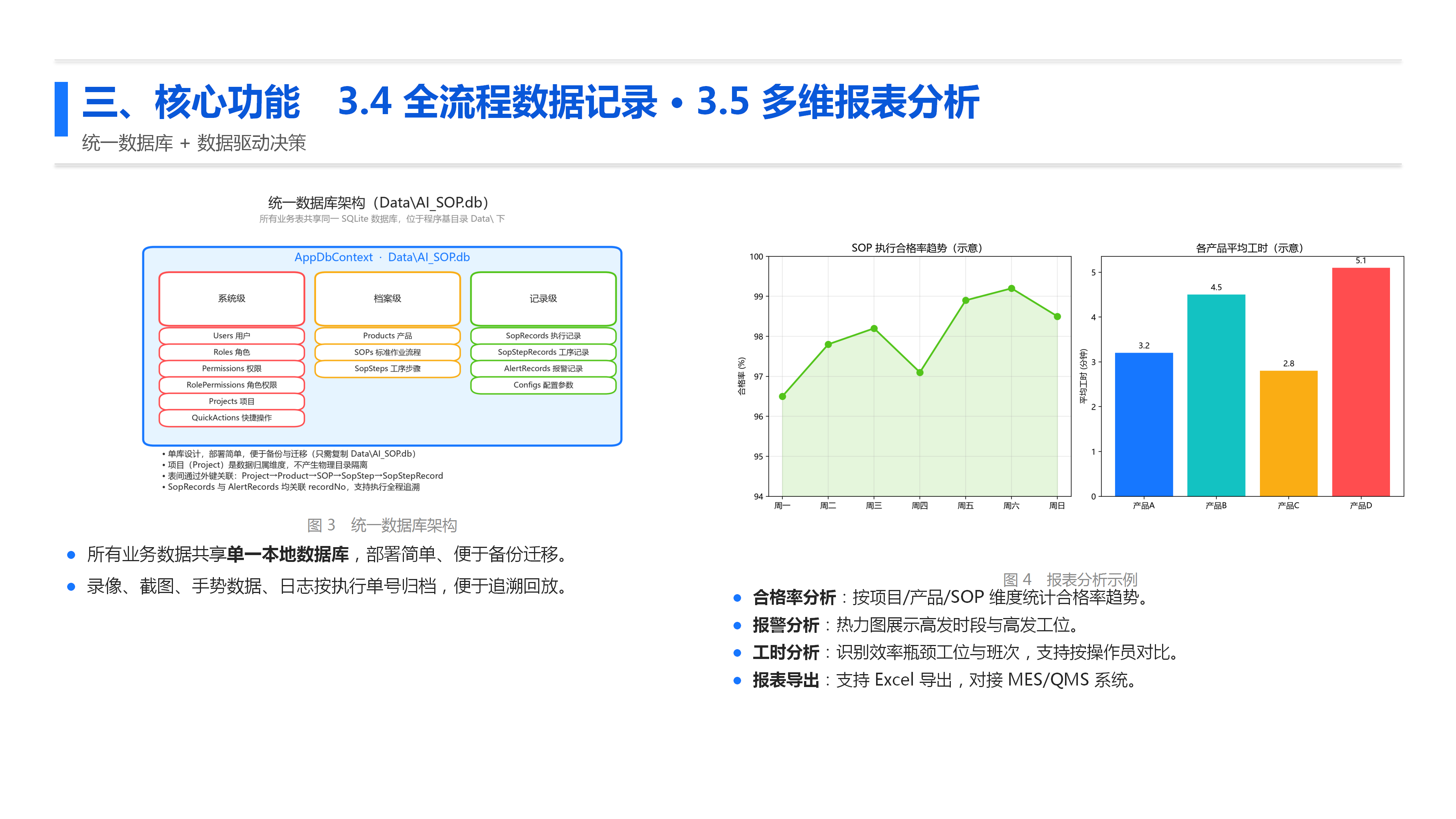Select the 'Roles 角色' table box
The width and height of the screenshot is (1456, 819).
coord(232,352)
